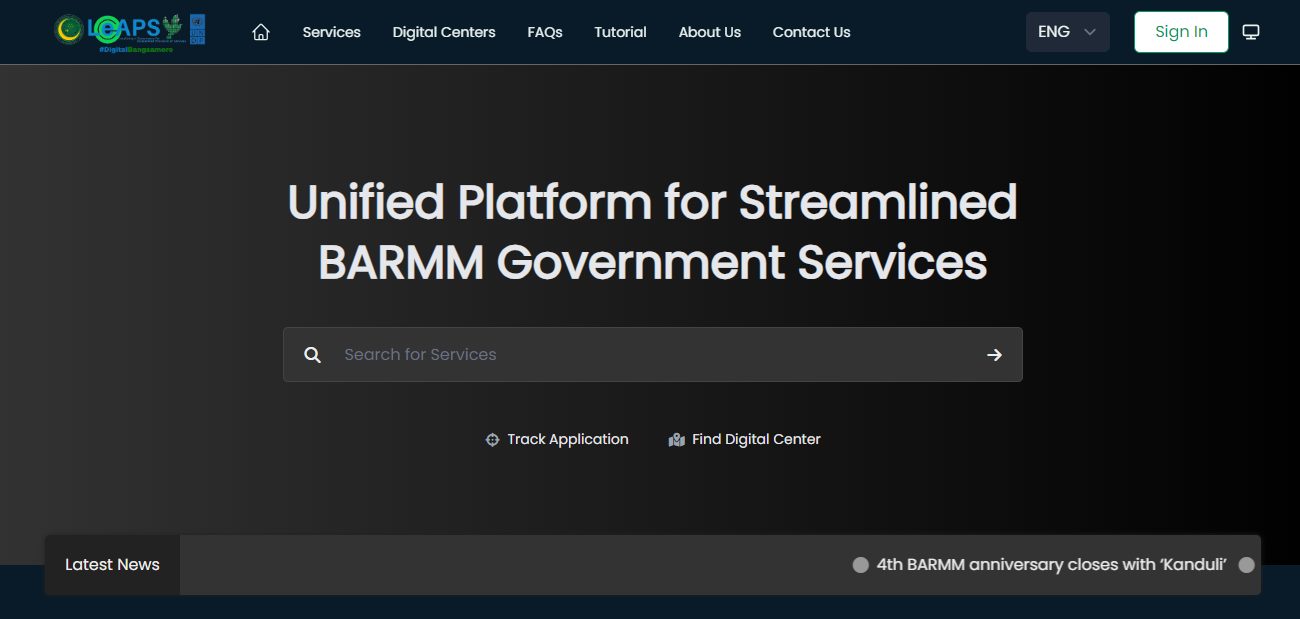Open the Contact Us page
The height and width of the screenshot is (619, 1300).
click(x=811, y=32)
